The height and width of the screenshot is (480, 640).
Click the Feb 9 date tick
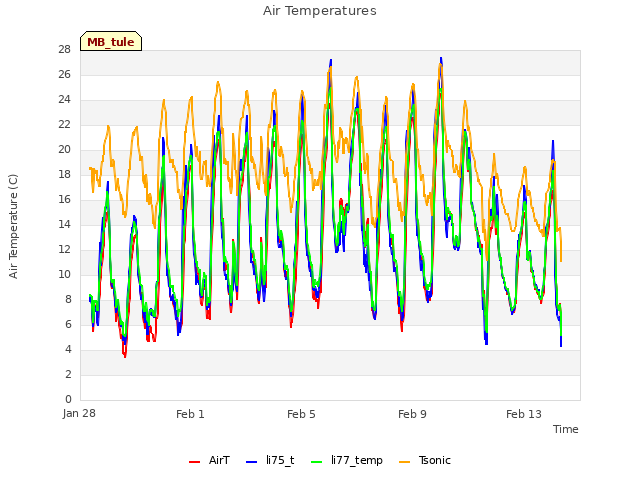click(x=412, y=414)
